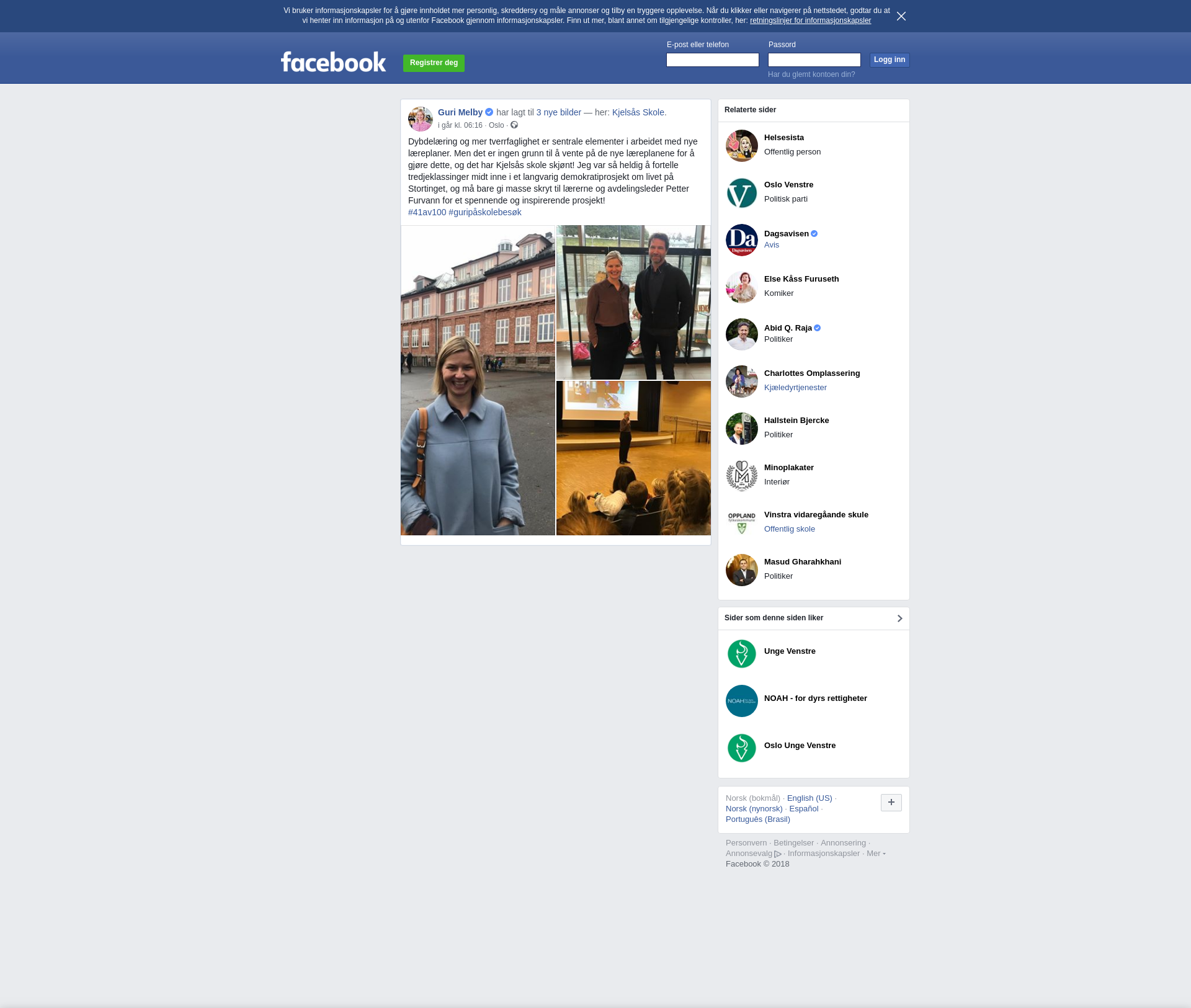
Task: Open the Guri Melby name link
Action: (460, 112)
